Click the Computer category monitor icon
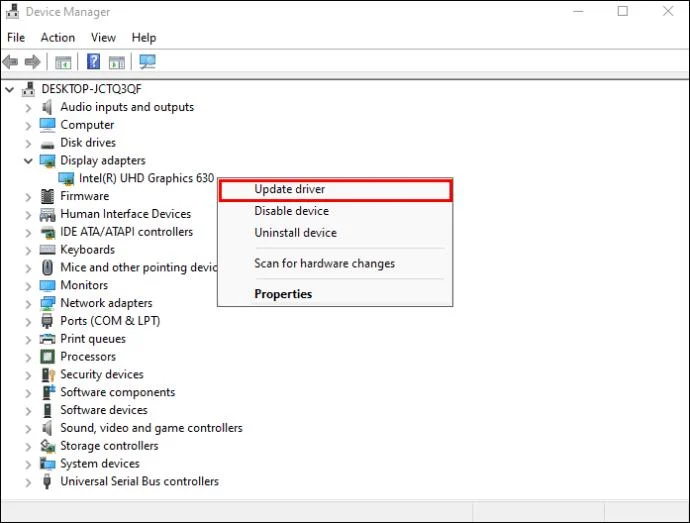The width and height of the screenshot is (690, 523). coord(47,125)
